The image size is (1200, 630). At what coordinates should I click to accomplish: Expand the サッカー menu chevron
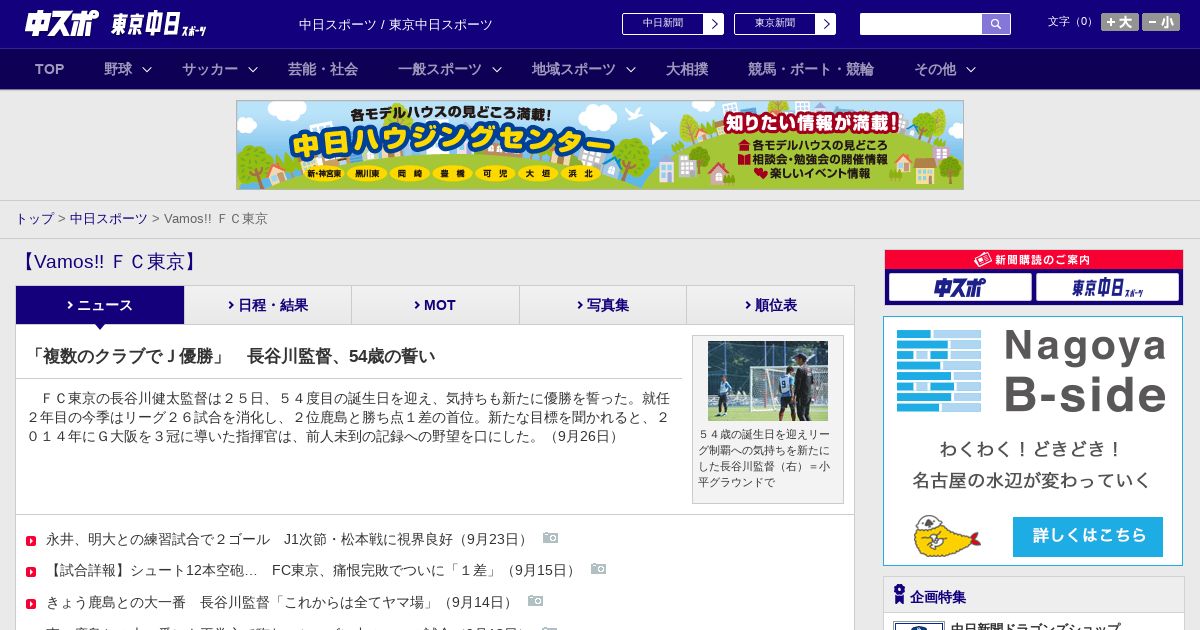click(x=253, y=70)
